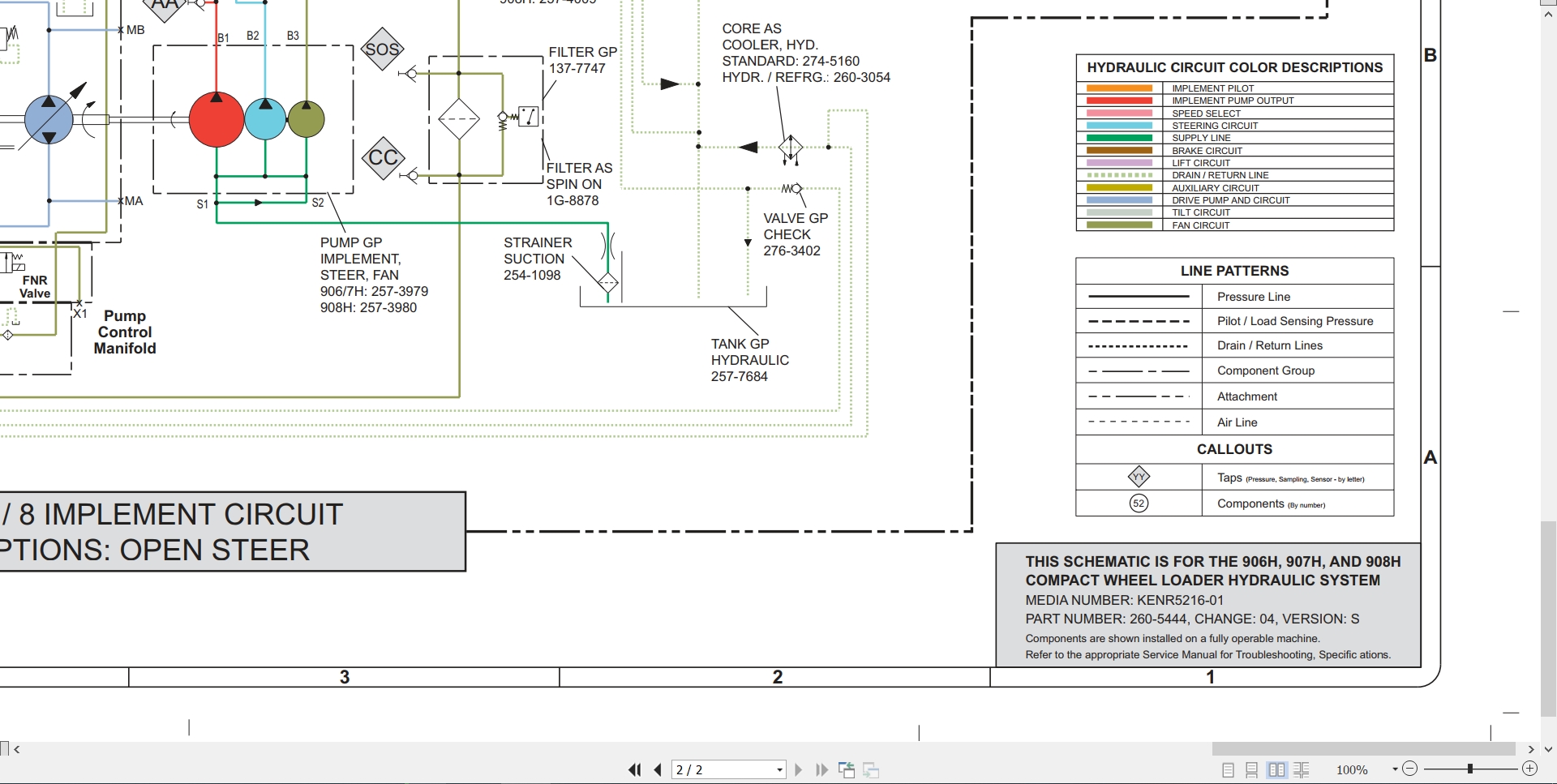
Task: Click the CC tap diamond symbol
Action: [383, 157]
